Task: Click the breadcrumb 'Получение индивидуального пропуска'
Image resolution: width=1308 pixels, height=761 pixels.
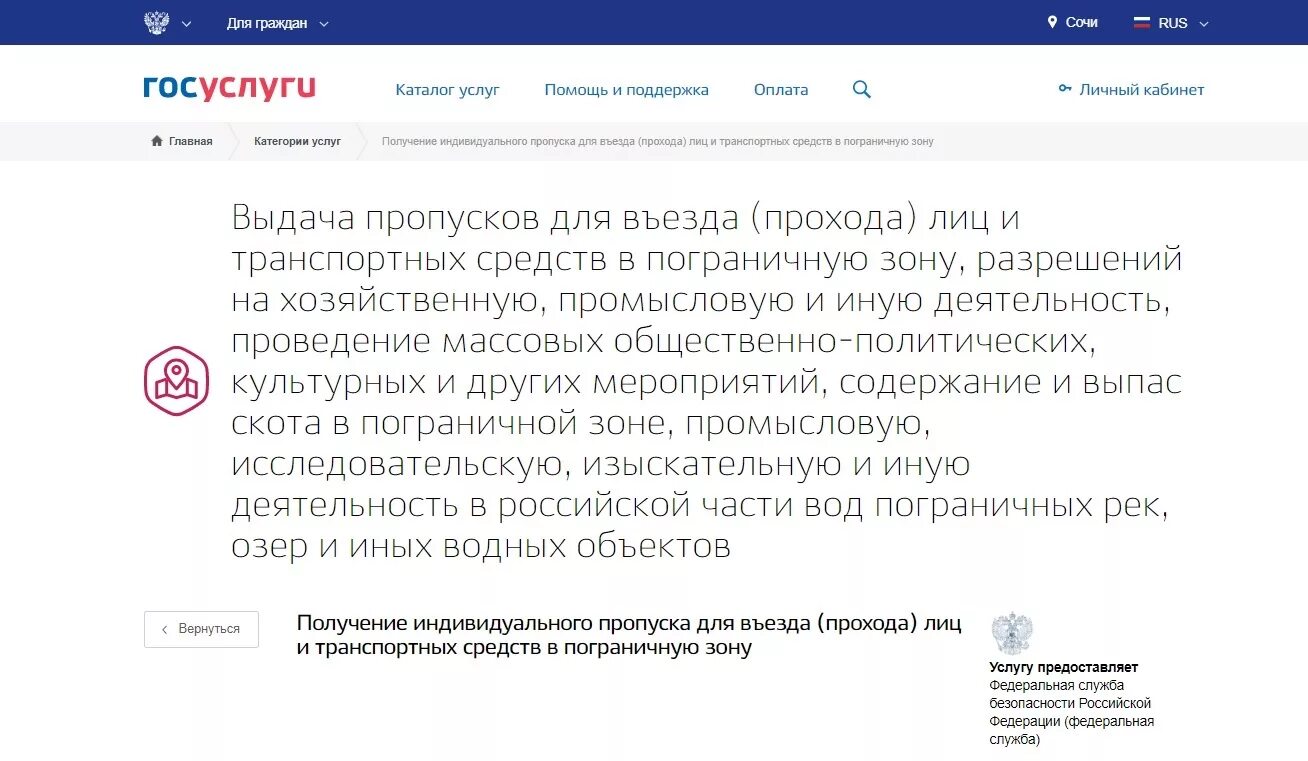Action: 658,141
